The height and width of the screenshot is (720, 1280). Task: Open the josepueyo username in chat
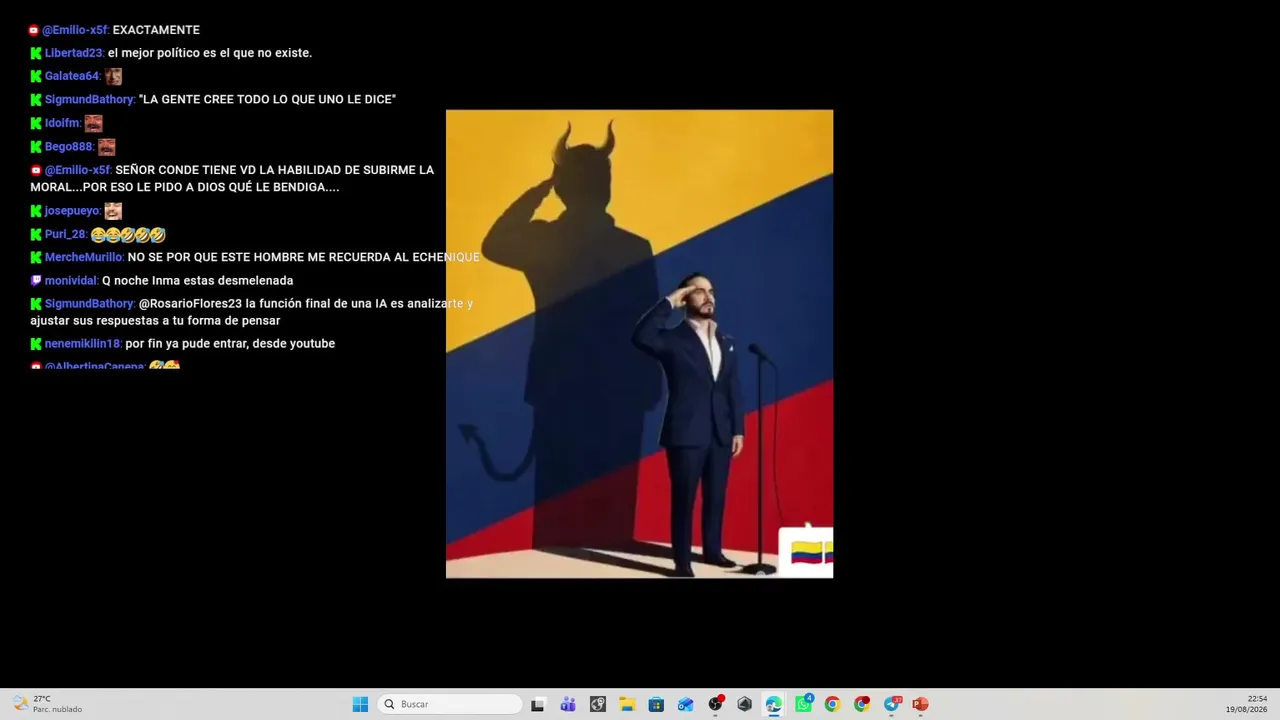[x=72, y=211]
